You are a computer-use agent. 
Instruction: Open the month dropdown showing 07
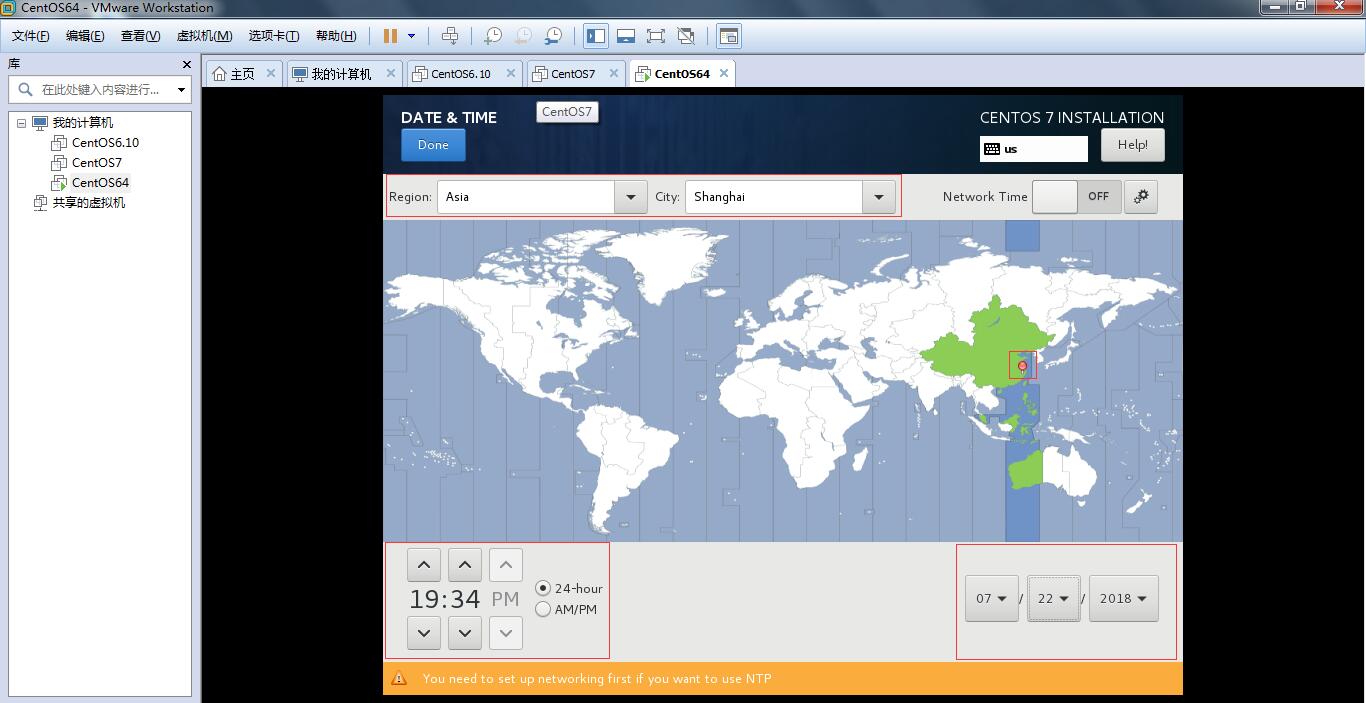coord(992,598)
